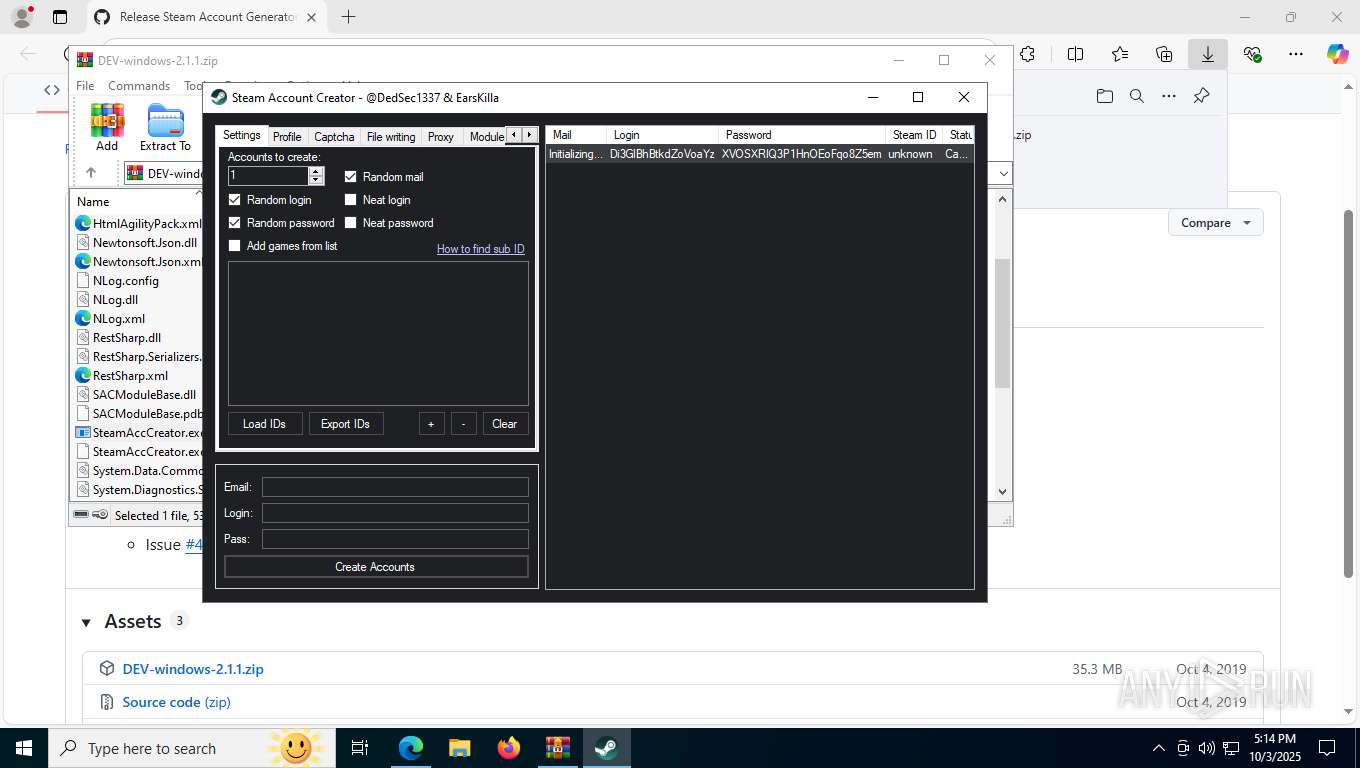Click the How to find sub ID link

tap(480, 249)
